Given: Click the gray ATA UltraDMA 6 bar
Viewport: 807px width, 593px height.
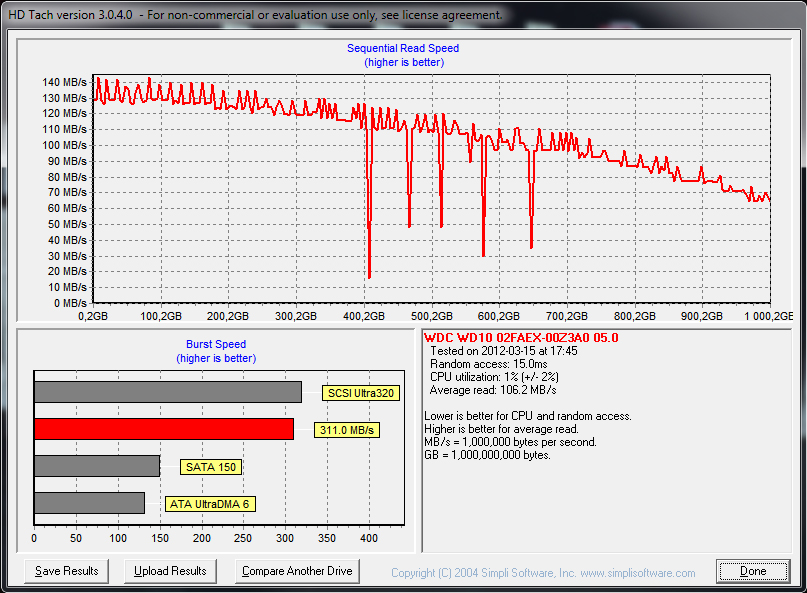Looking at the screenshot, I should pos(89,503).
